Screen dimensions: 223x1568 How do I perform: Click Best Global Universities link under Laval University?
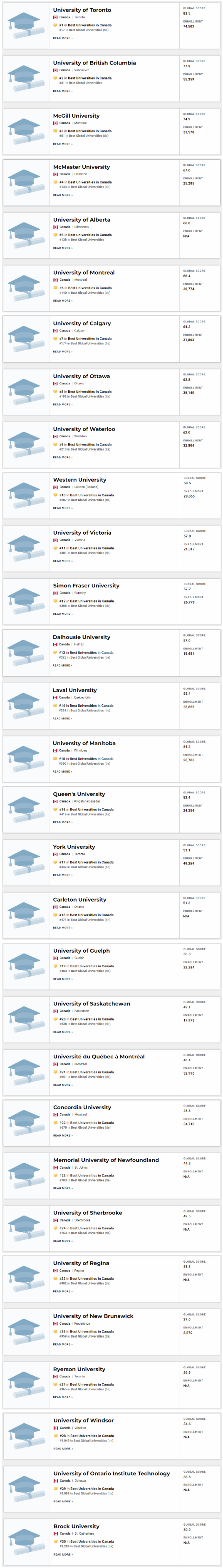pos(87,710)
